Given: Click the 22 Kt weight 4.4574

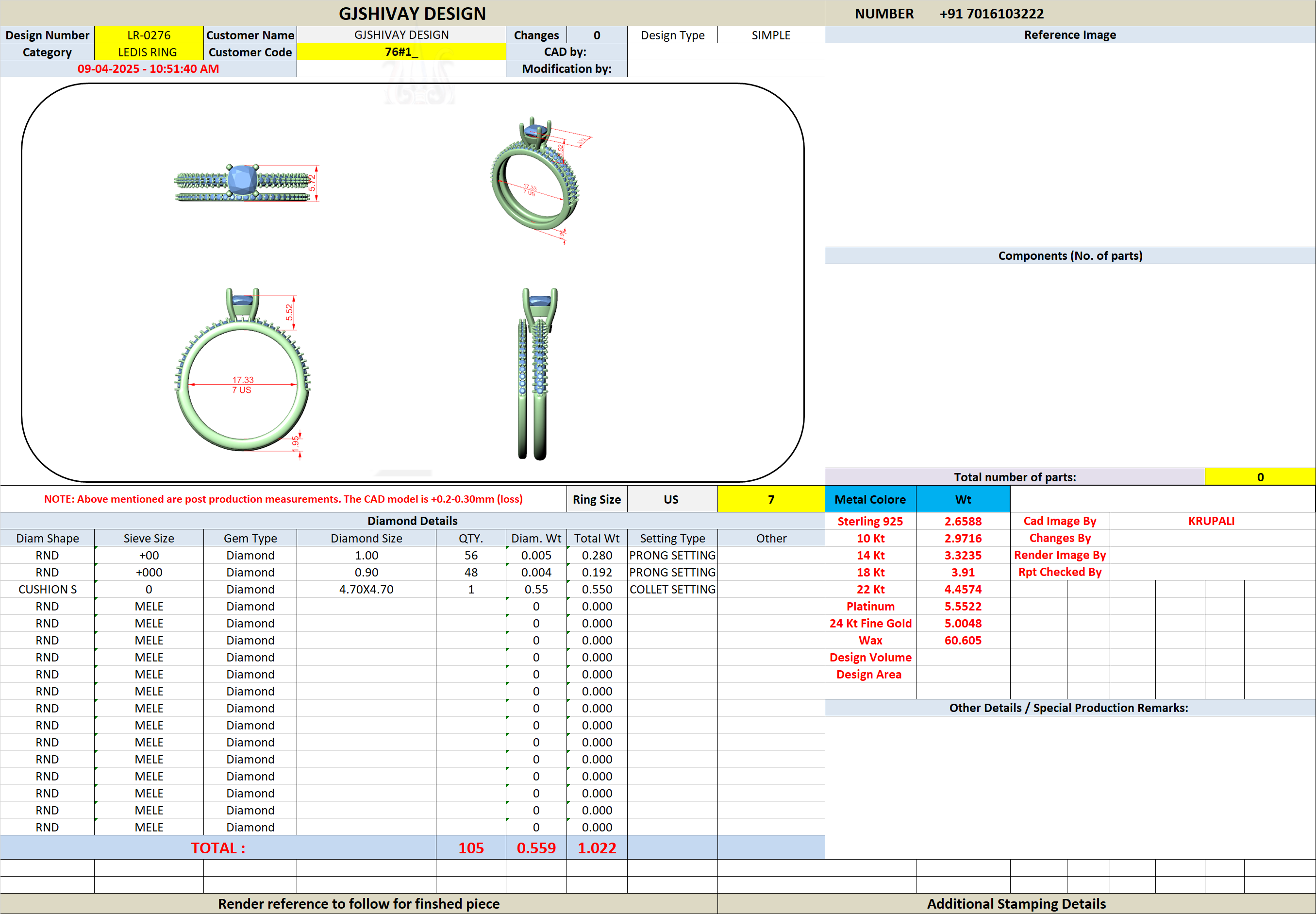Looking at the screenshot, I should pos(963,589).
